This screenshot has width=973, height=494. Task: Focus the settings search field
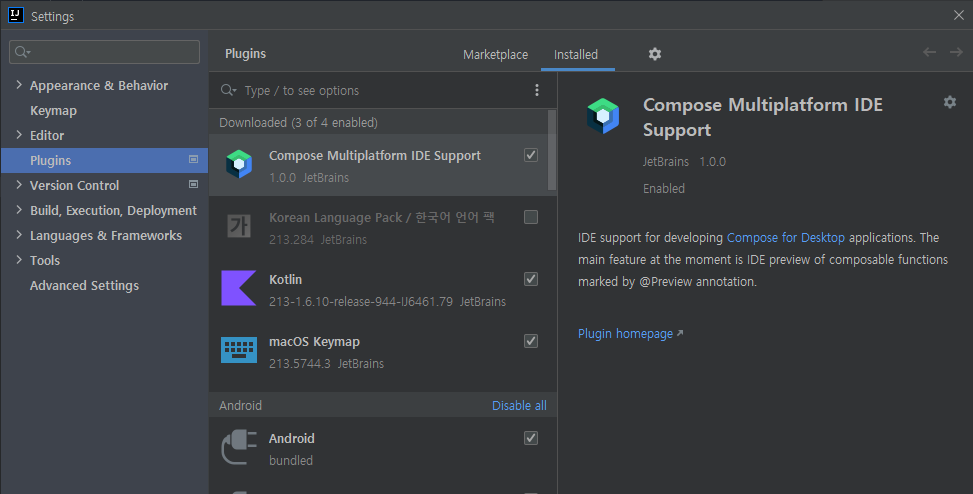coord(104,52)
